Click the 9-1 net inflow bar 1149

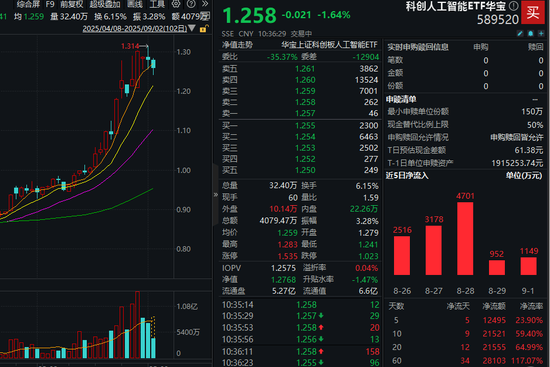tap(528, 266)
